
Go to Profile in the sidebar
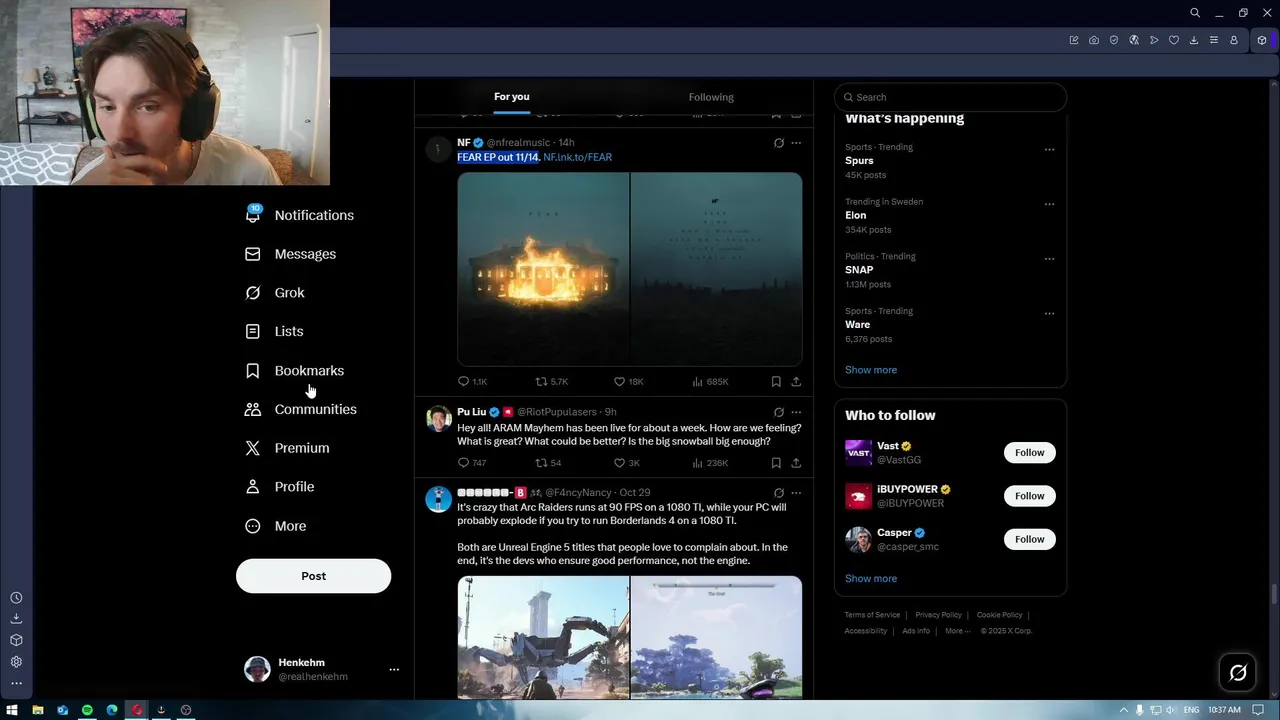(279, 487)
